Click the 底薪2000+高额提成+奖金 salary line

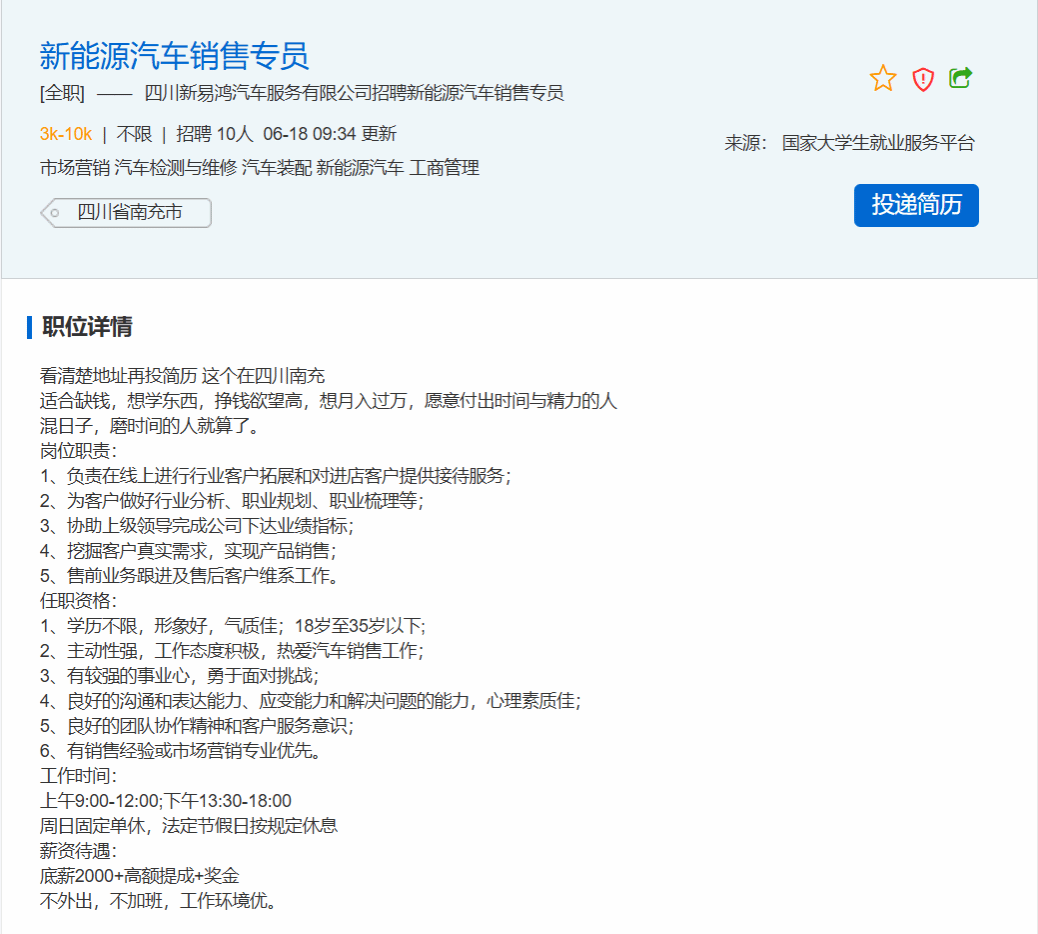coord(139,876)
